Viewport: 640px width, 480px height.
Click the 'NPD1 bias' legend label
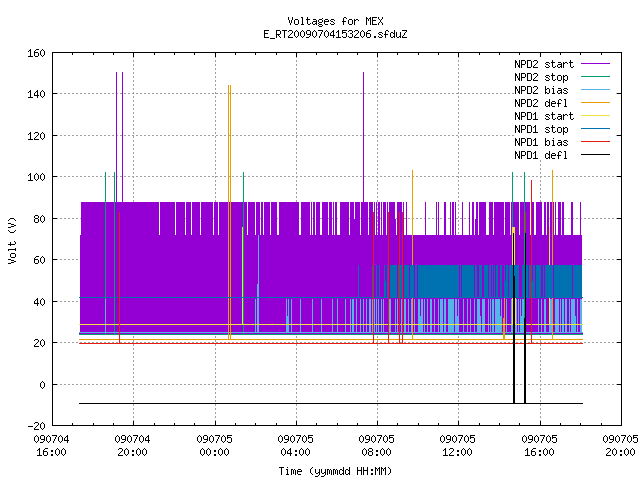click(x=541, y=142)
